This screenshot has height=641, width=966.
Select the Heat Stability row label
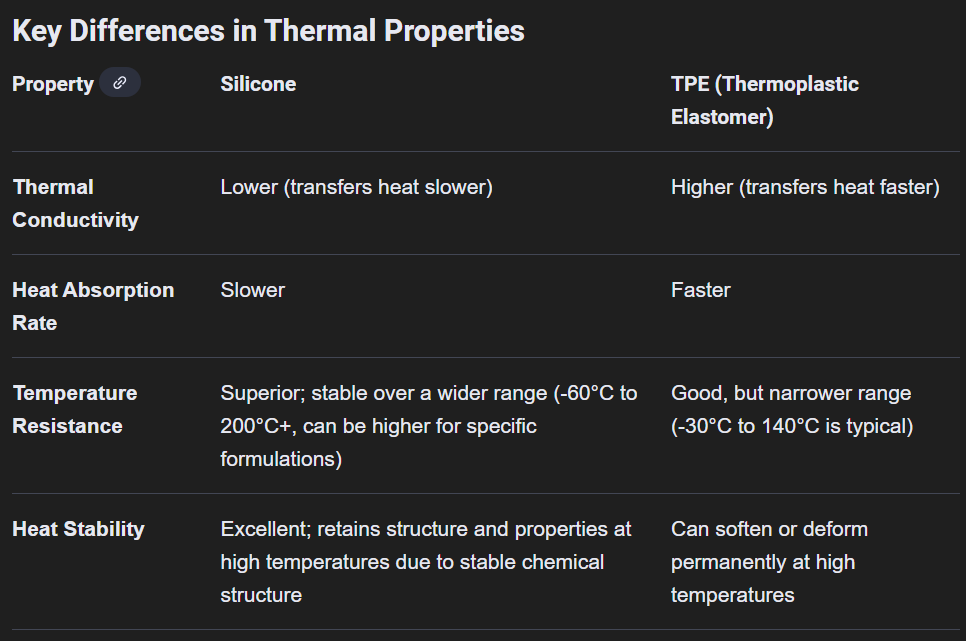(78, 529)
